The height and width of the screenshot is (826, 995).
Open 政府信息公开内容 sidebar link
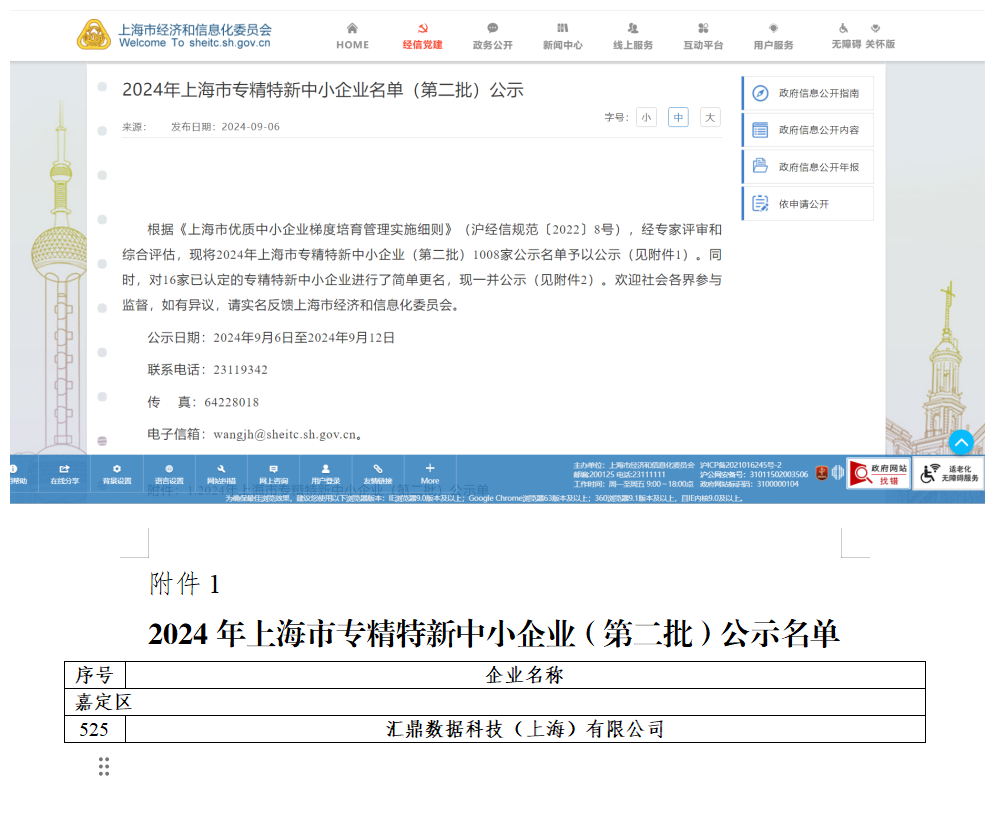click(808, 130)
